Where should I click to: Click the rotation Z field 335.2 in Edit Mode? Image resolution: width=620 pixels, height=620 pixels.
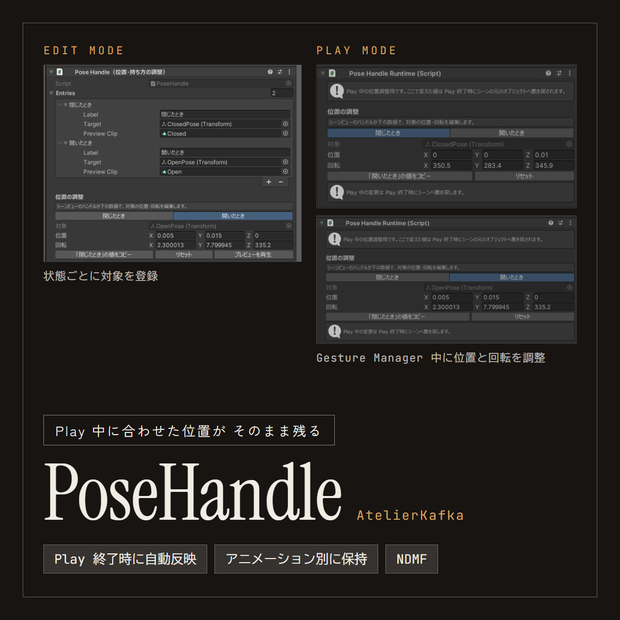[x=273, y=245]
